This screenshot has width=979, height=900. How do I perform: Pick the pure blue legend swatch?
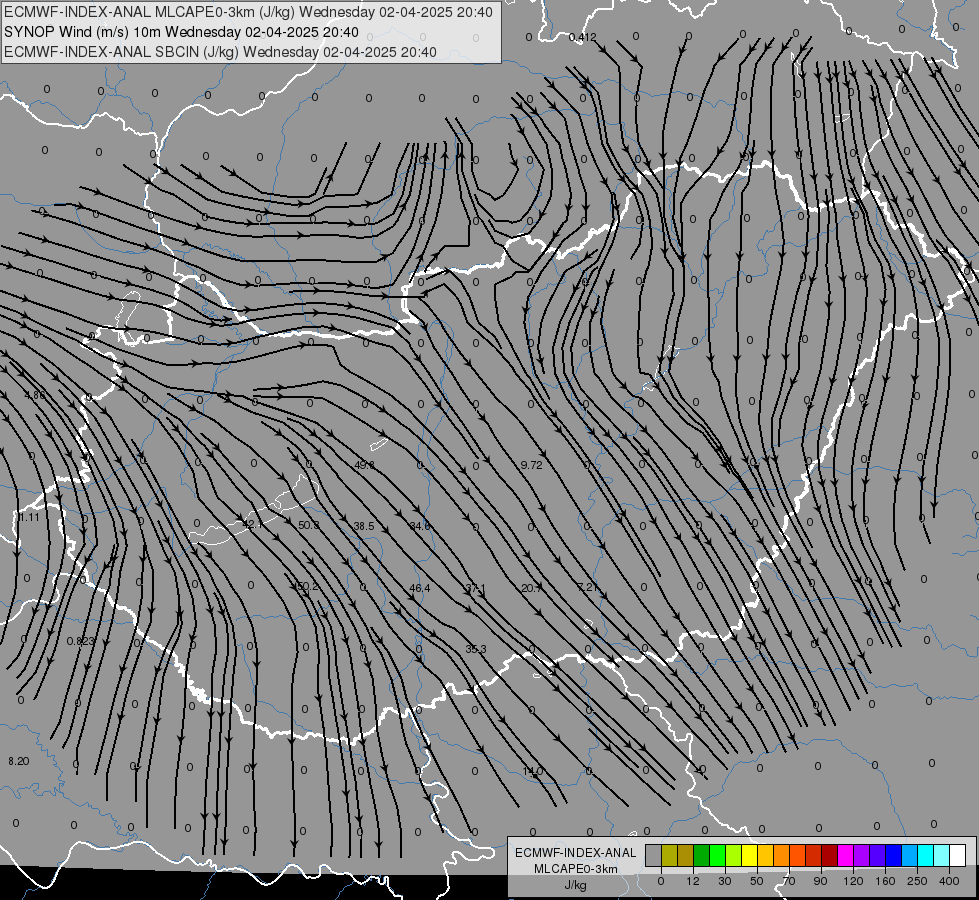893,855
